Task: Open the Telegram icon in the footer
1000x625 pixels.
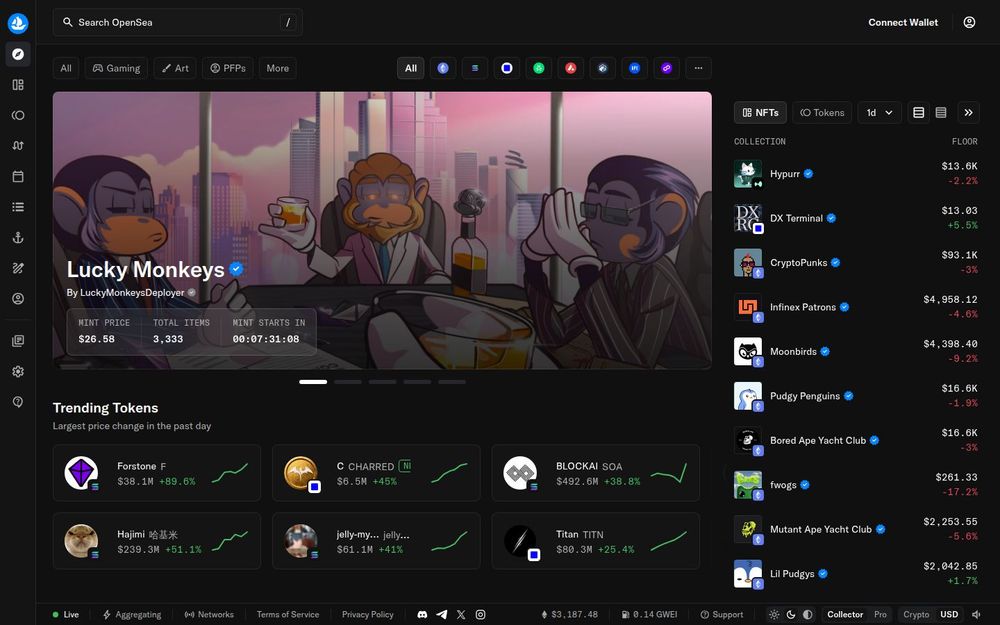Action: coord(441,615)
